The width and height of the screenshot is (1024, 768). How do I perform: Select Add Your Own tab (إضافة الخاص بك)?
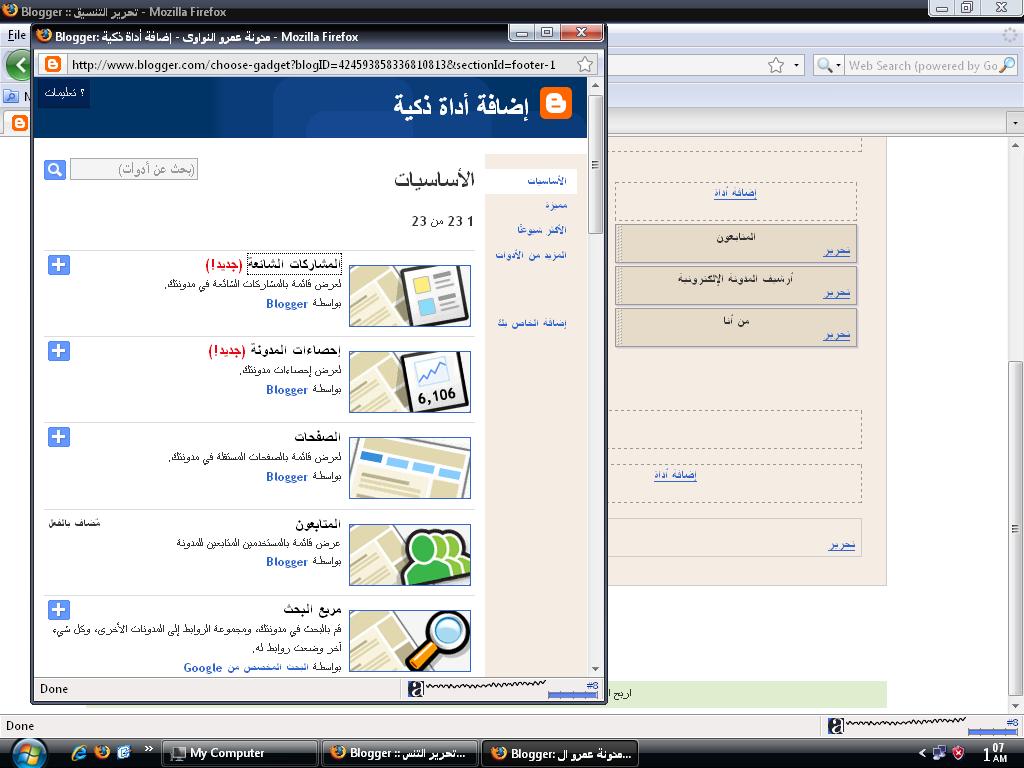pos(532,323)
